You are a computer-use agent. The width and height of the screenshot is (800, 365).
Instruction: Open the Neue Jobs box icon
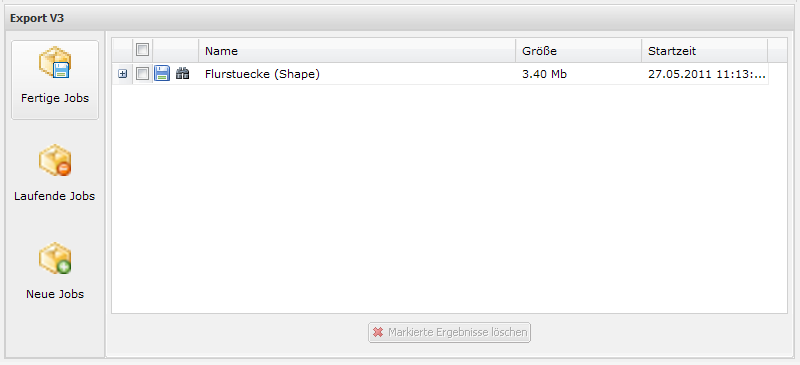[x=55, y=258]
